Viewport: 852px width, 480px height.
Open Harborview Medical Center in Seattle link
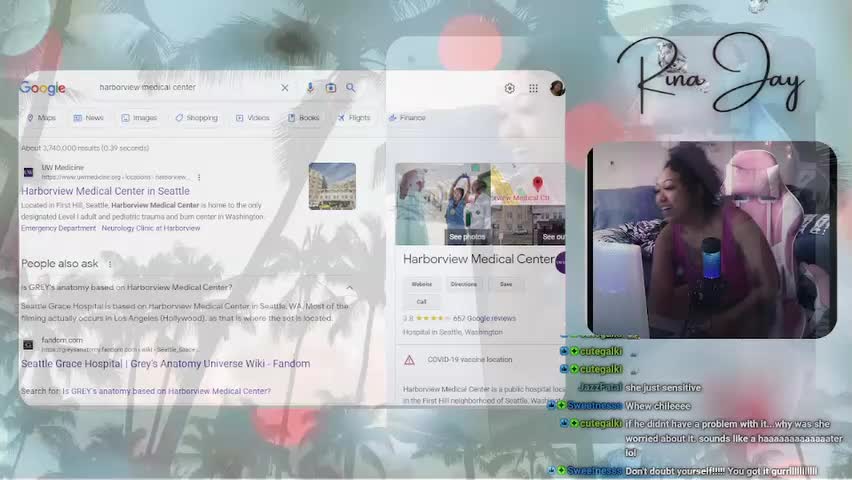[x=105, y=191]
